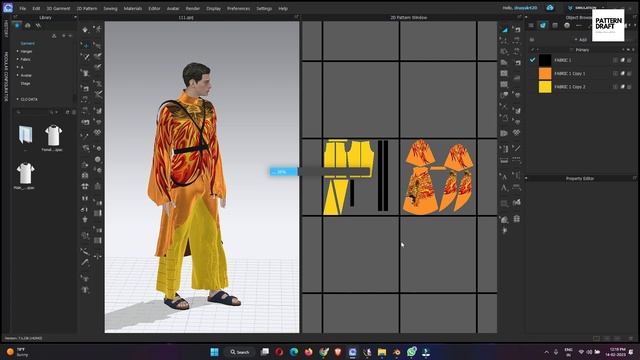Select the female t-shirt garment thumbnail
The width and height of the screenshot is (640, 360).
pos(53,136)
